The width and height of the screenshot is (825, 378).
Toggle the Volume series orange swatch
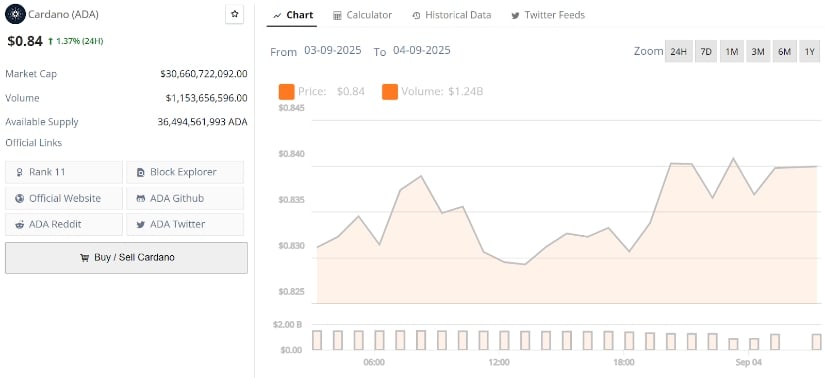pyautogui.click(x=390, y=92)
